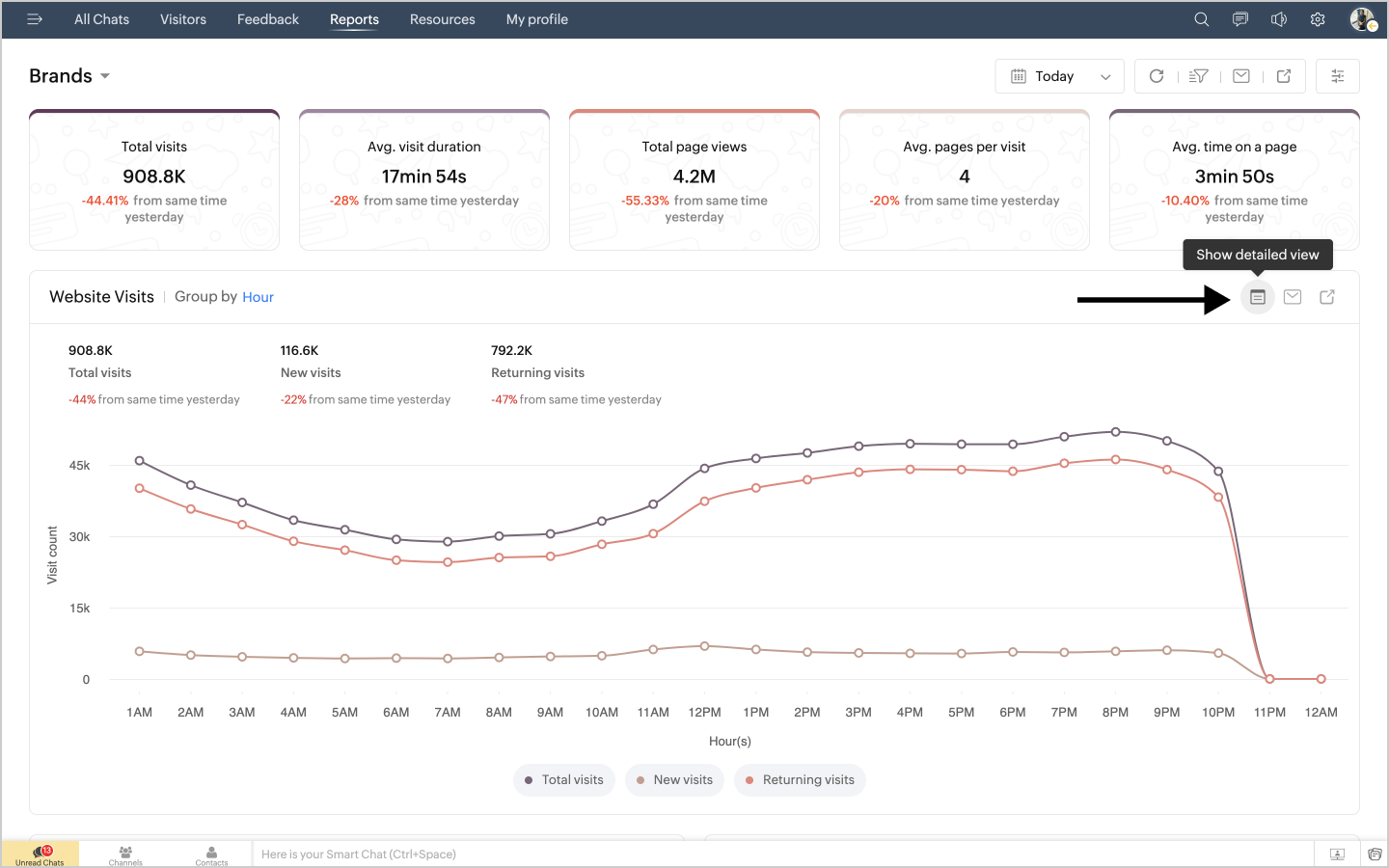
Task: Go to the Feedback tab
Action: [268, 19]
